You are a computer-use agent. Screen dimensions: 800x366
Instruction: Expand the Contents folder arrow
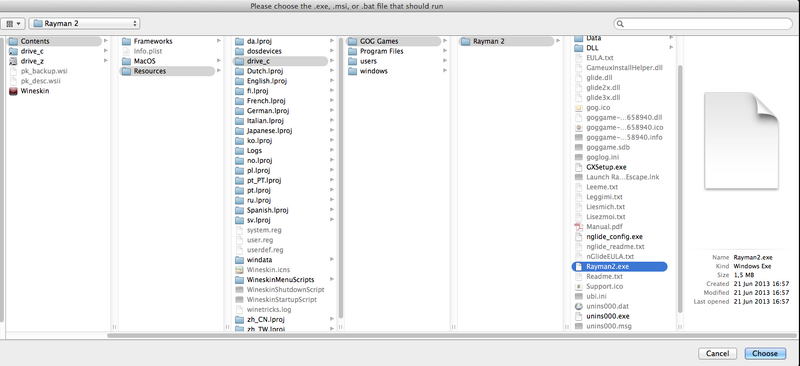click(x=106, y=41)
